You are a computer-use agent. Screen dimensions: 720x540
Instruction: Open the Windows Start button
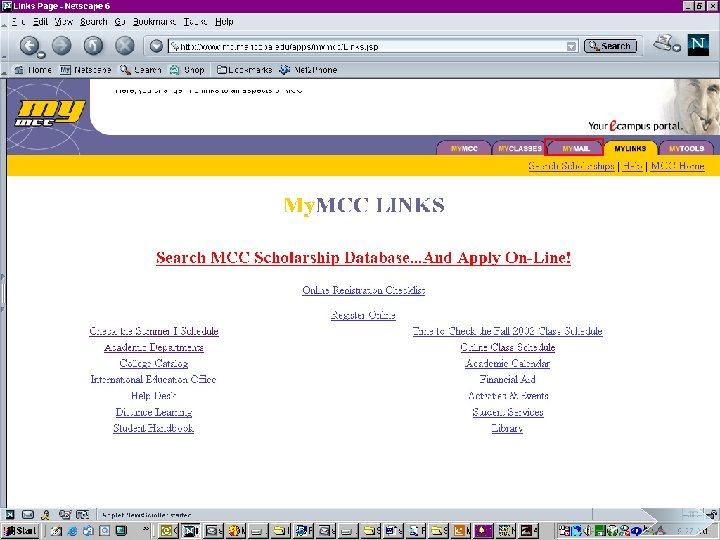point(20,531)
